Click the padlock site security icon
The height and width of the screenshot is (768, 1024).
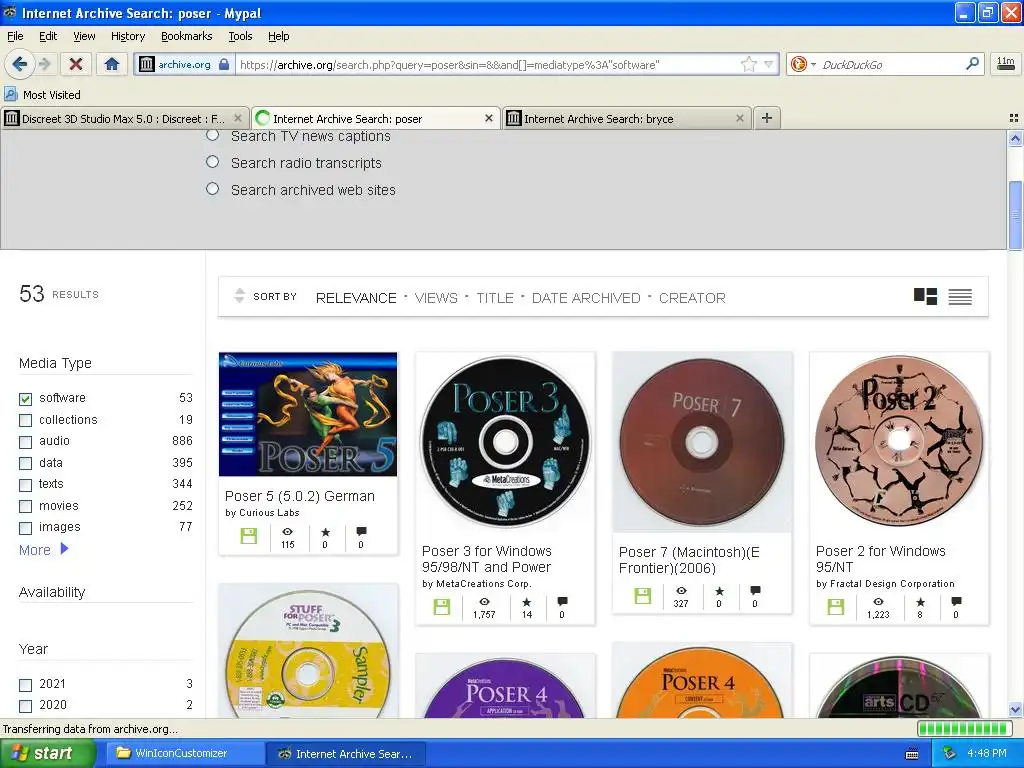(224, 64)
